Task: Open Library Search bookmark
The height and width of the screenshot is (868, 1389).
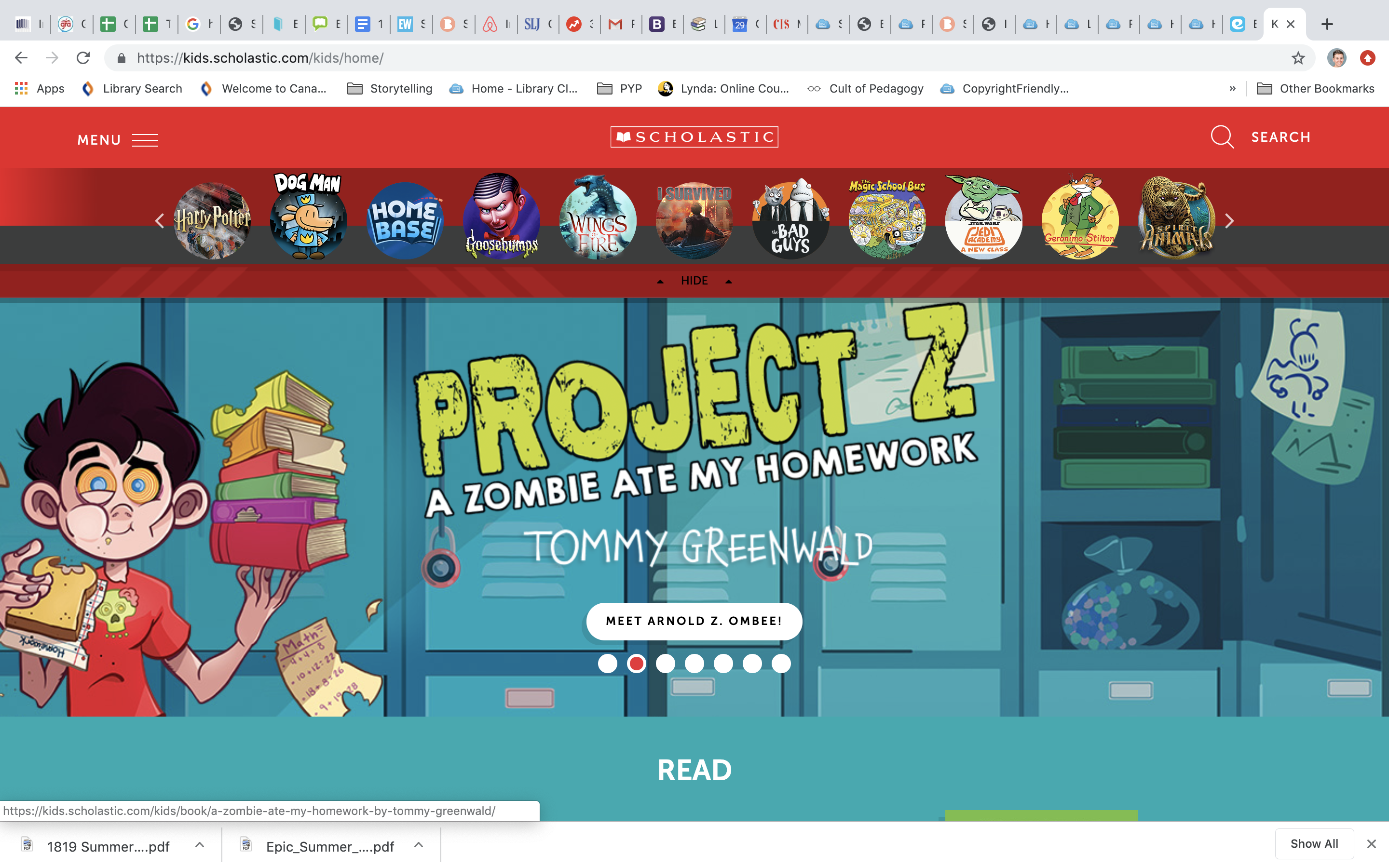Action: [x=132, y=88]
